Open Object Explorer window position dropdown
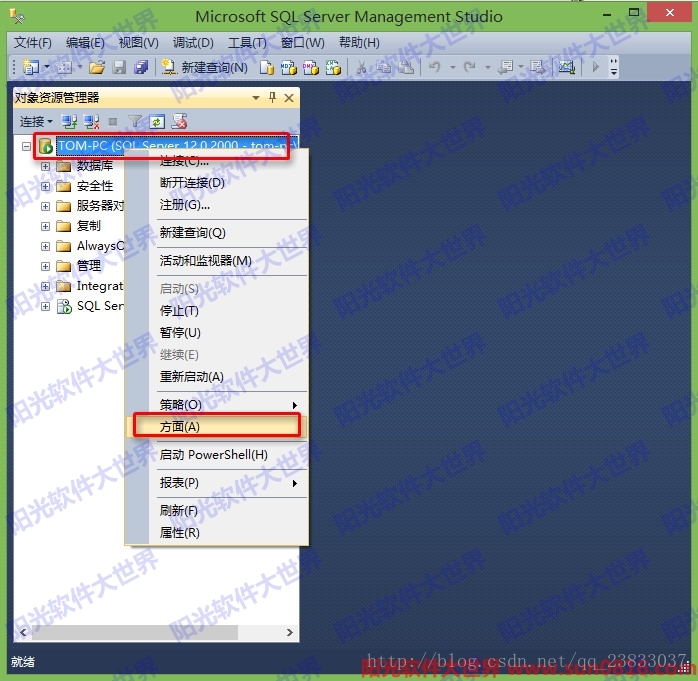 [x=256, y=97]
